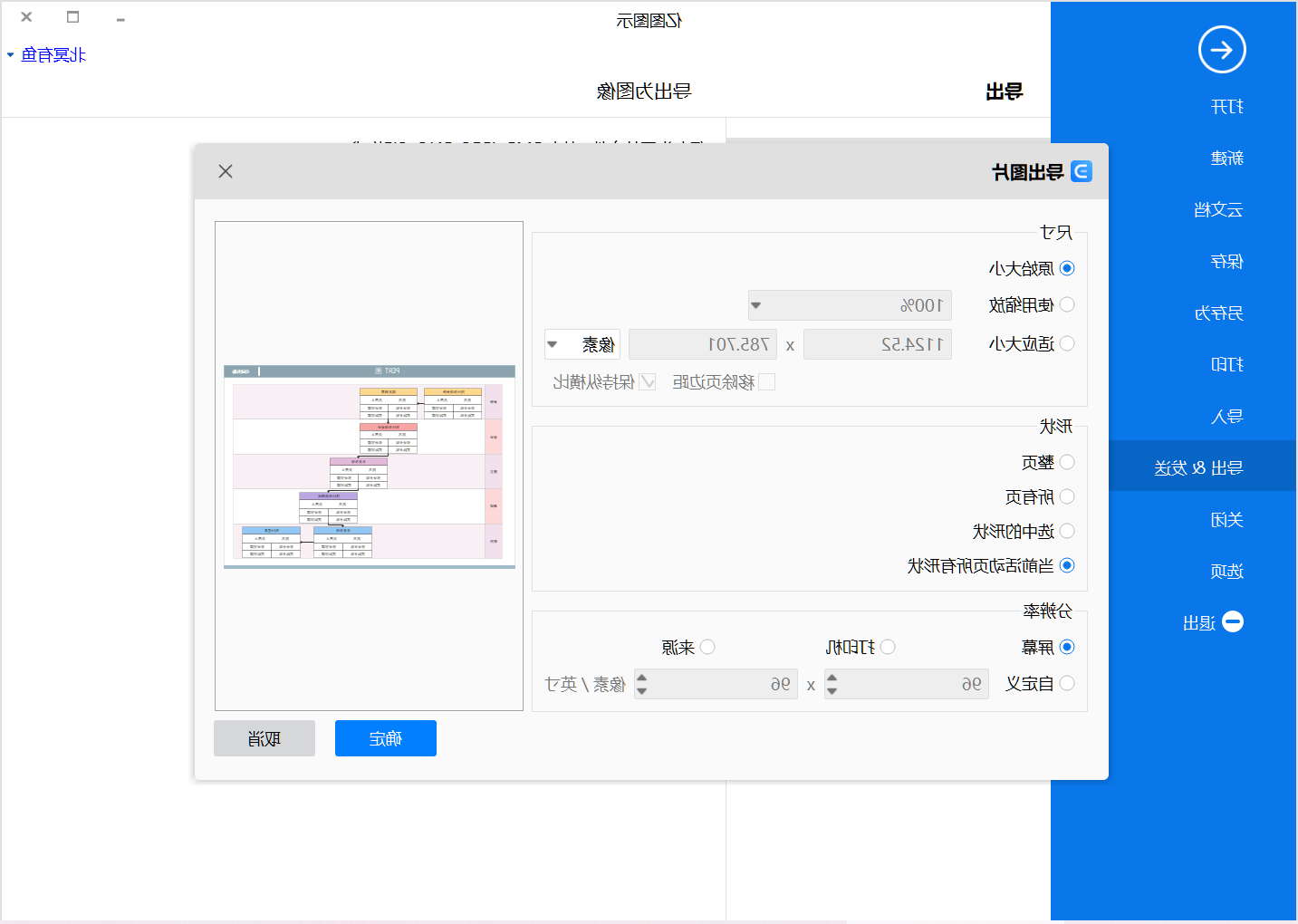Maximize the 亿图图示 window

[73, 17]
